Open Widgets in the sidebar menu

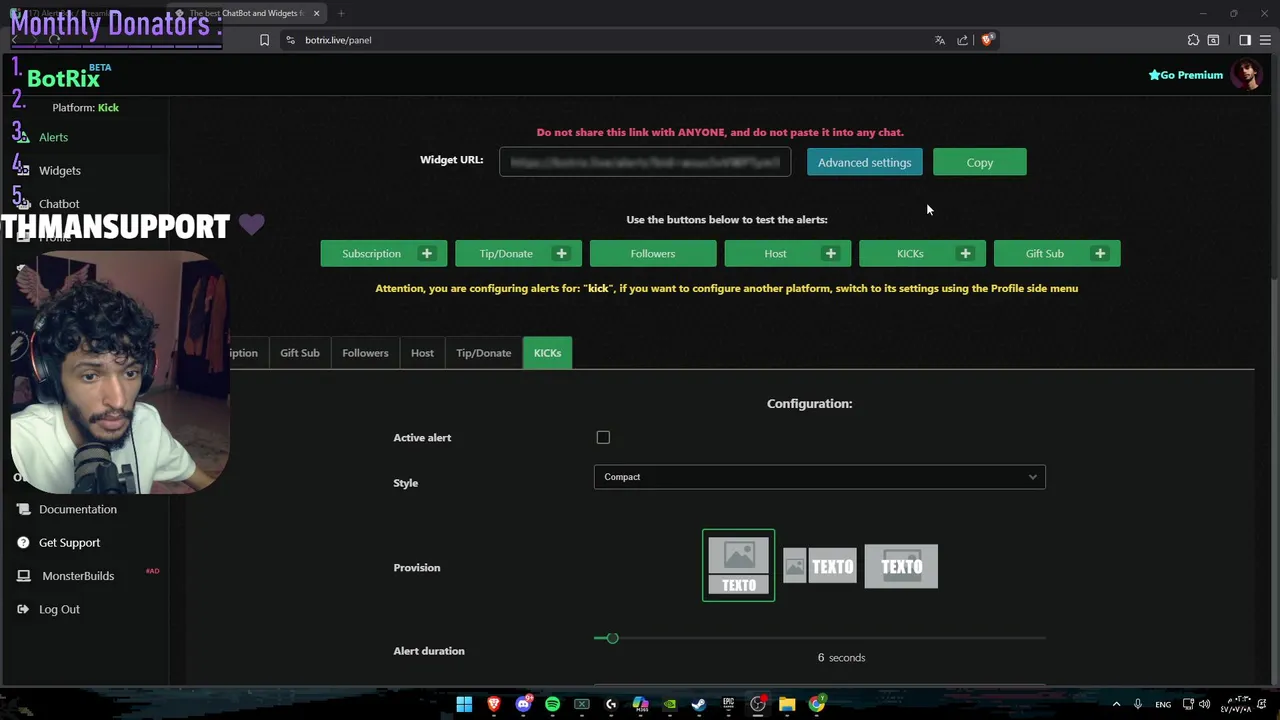pos(60,170)
